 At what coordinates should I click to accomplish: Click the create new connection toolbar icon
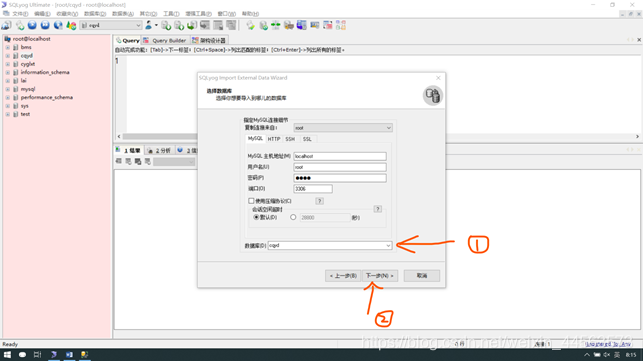(x=6, y=25)
